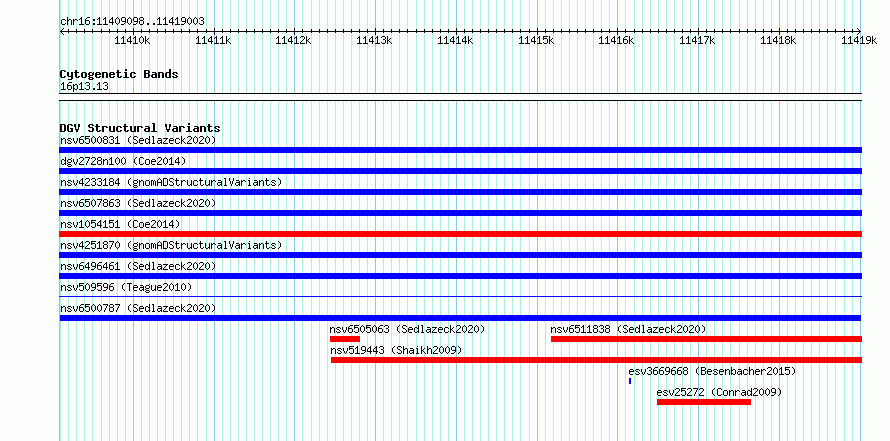Select nsv6496461 (Sedlazeck2020) label

[x=138, y=266]
